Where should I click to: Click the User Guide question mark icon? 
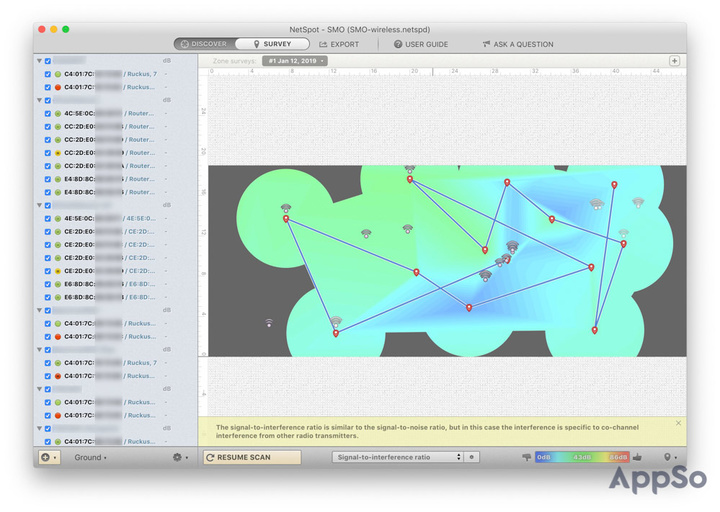(398, 44)
